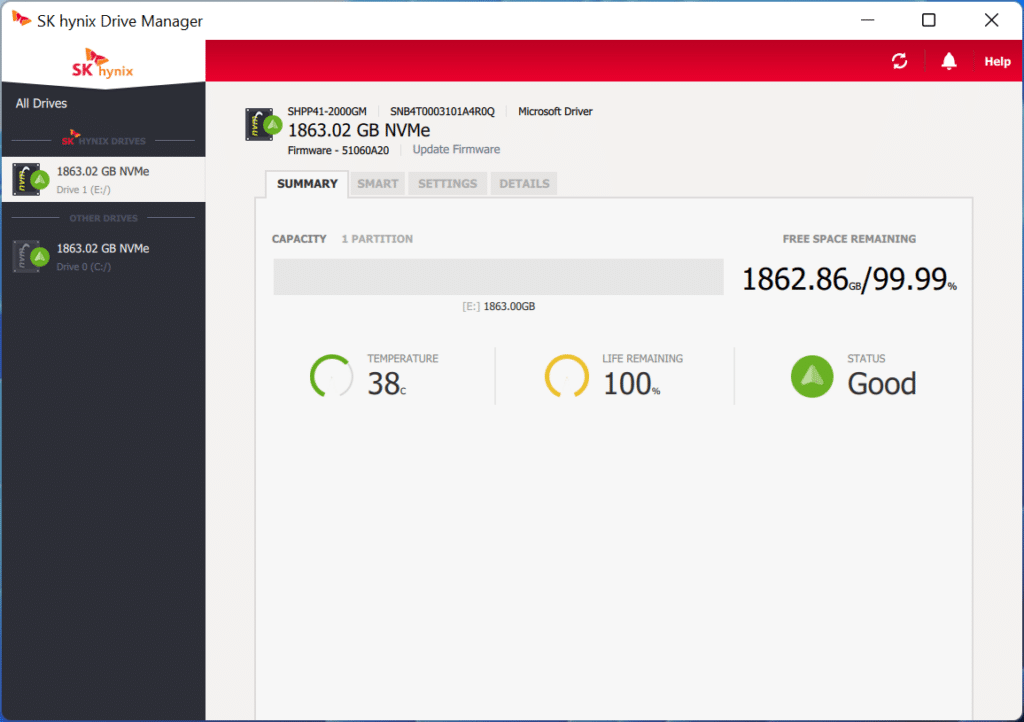Close the SK hynix Drive Manager window
The width and height of the screenshot is (1024, 722).
pyautogui.click(x=991, y=20)
